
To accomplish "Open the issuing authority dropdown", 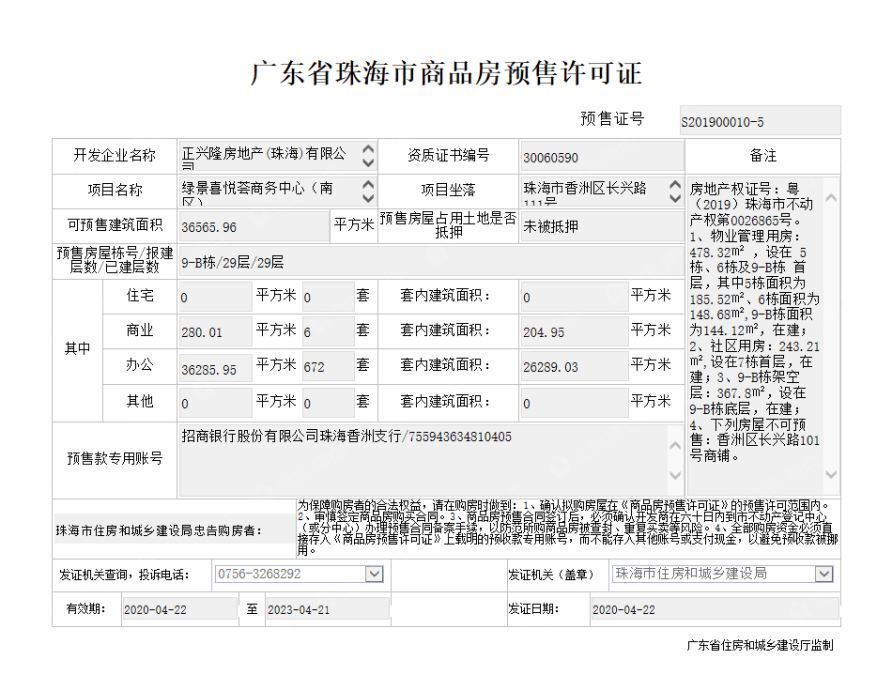I will click(823, 574).
